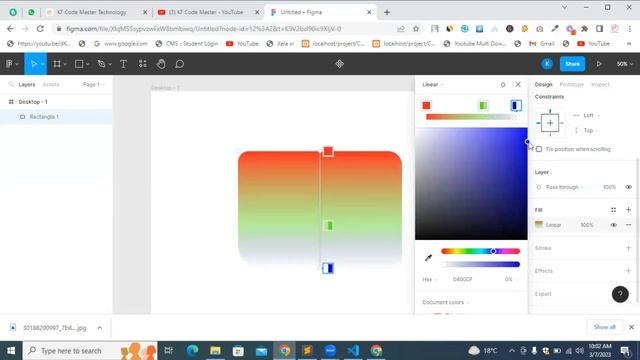Screen dimensions: 640x360
Task: Toggle Fix position when scrolling checkbox
Action: [x=539, y=149]
